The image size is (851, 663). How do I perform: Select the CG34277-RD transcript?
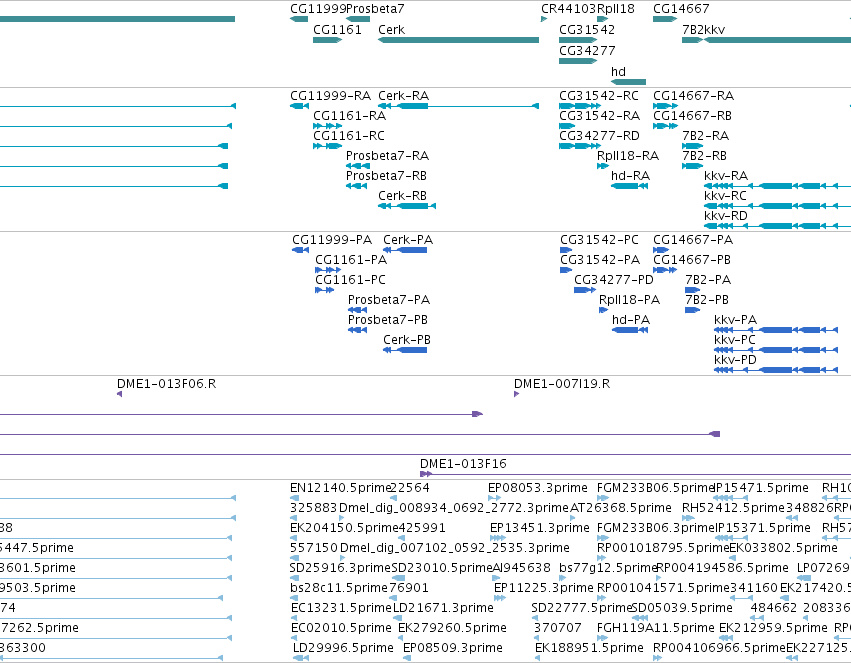[580, 146]
